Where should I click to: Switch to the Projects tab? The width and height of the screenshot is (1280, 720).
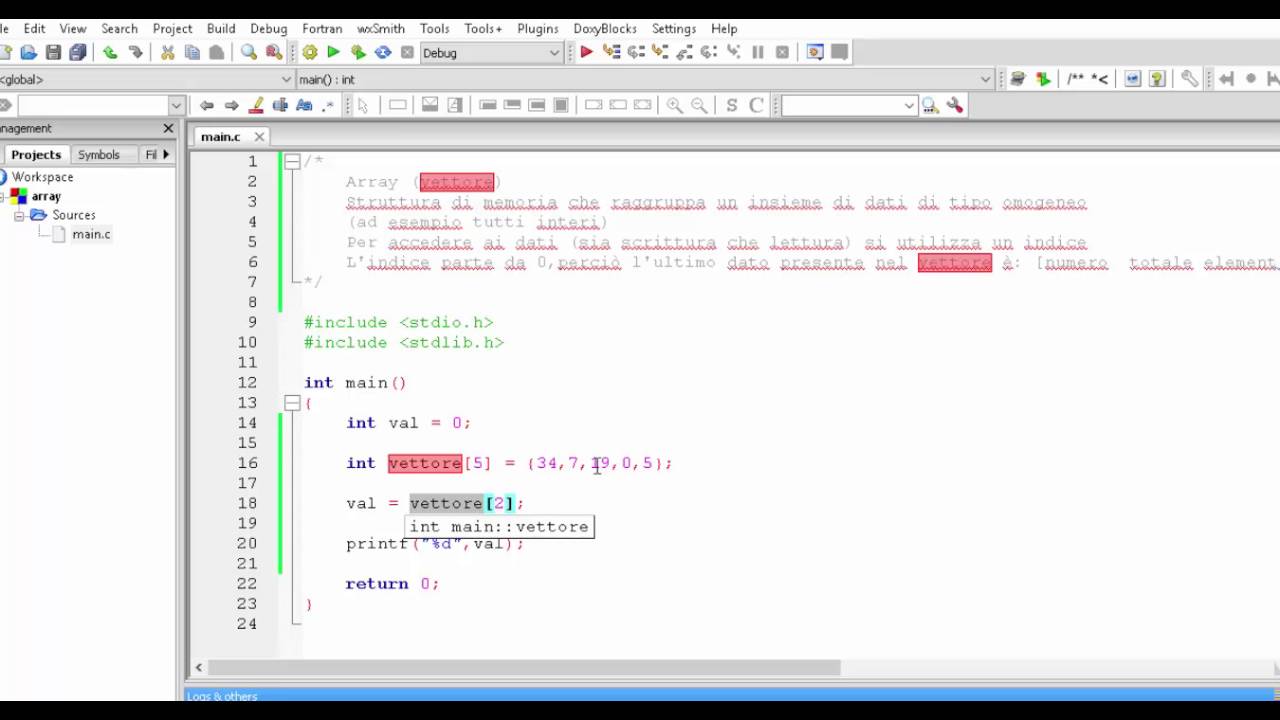click(36, 155)
